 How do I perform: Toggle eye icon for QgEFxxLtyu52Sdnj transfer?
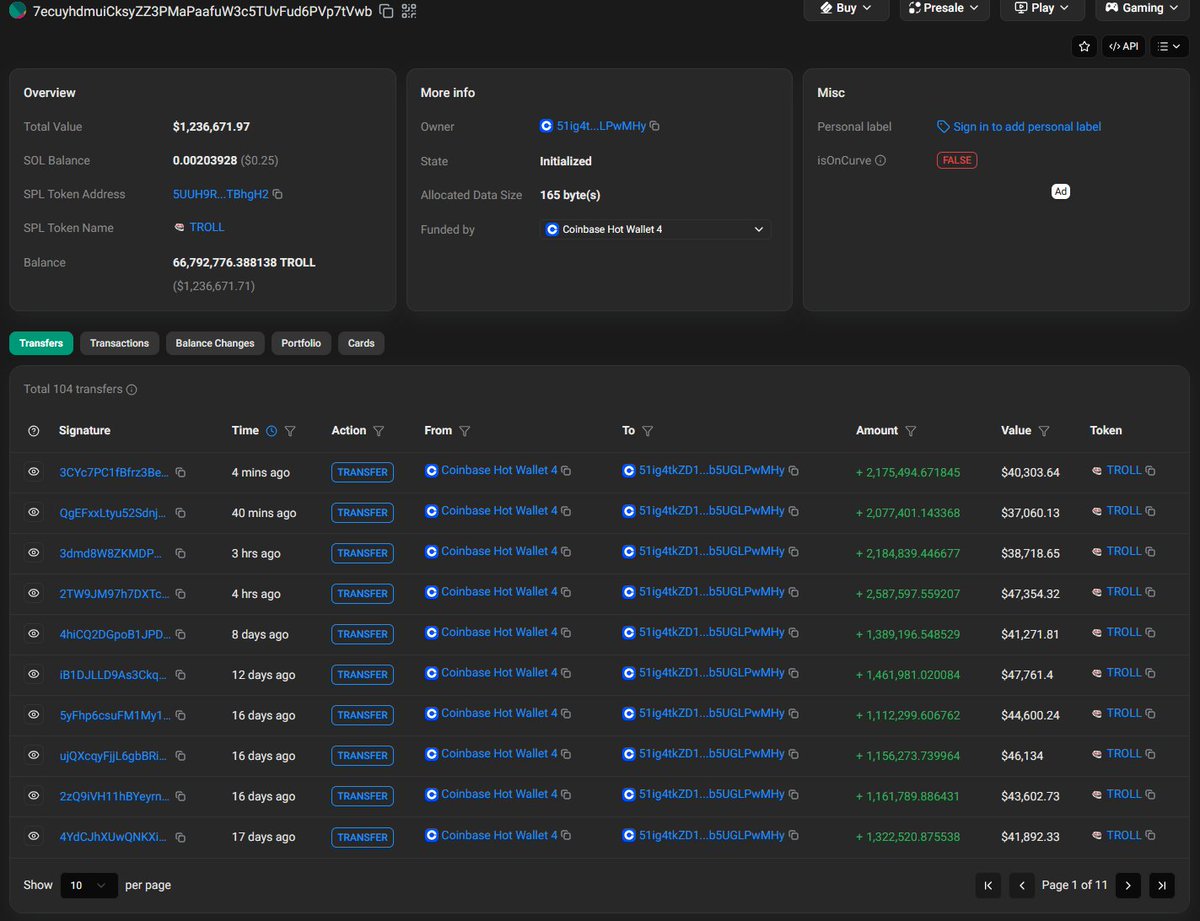34,512
